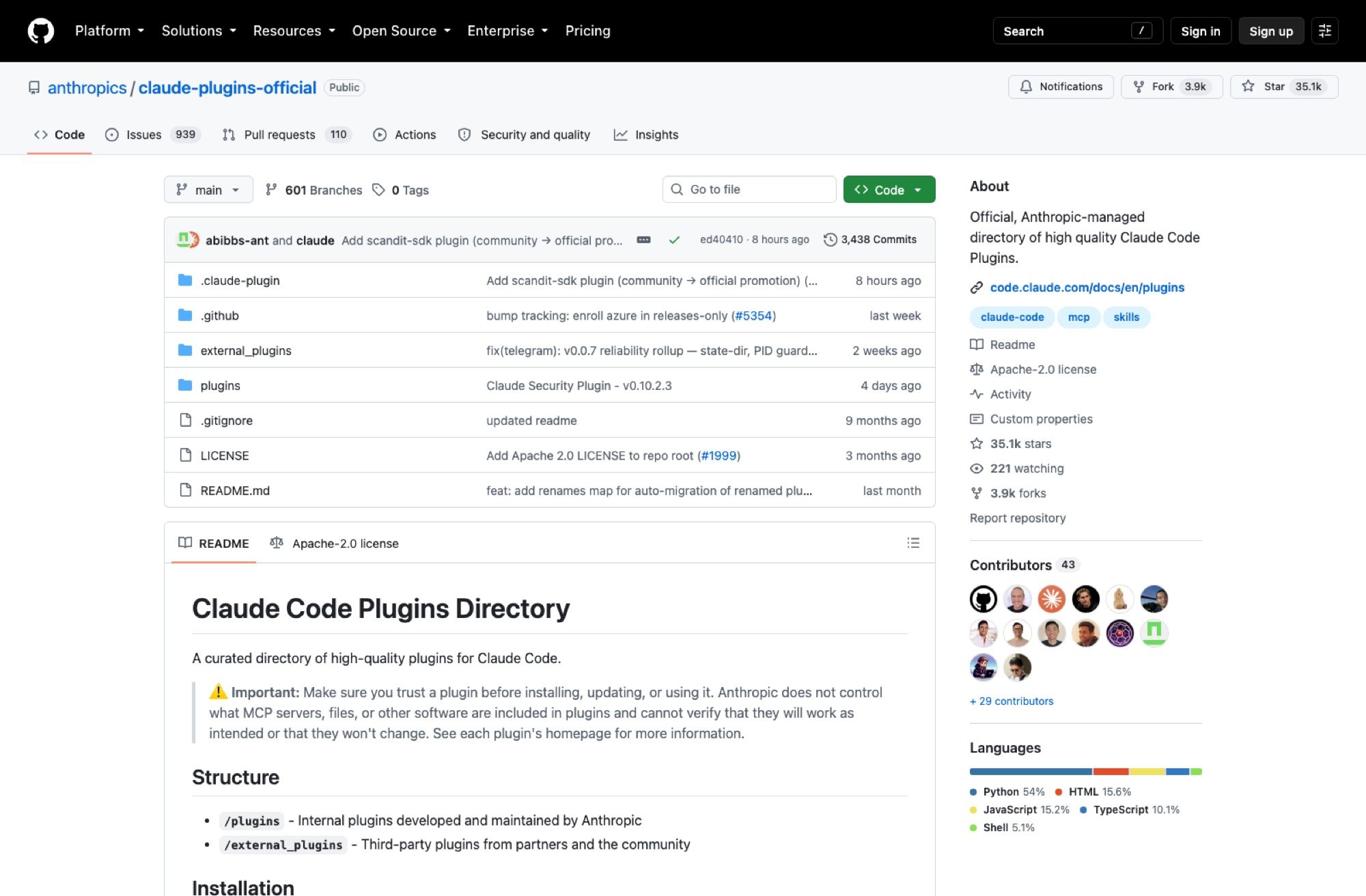The width and height of the screenshot is (1366, 896).
Task: Click the branch icon by 601 Branches
Action: coord(271,190)
